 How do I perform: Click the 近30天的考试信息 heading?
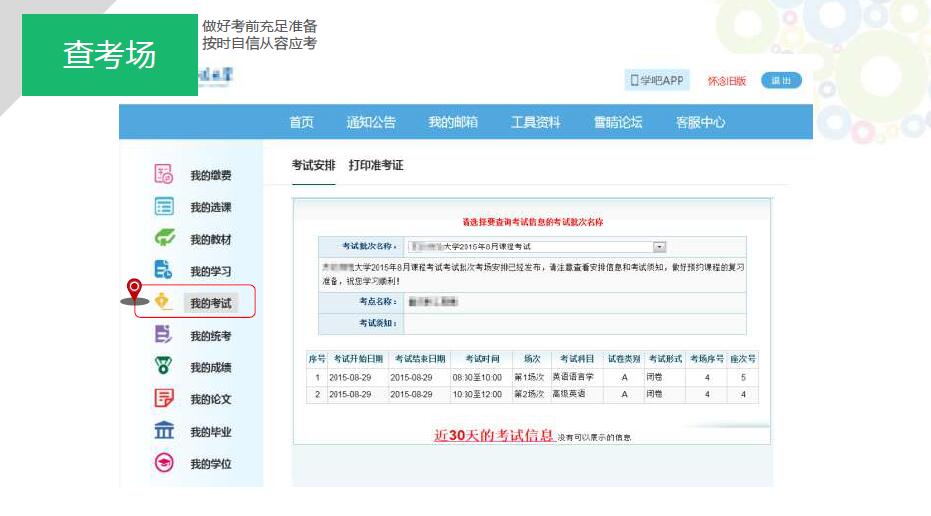pyautogui.click(x=493, y=435)
